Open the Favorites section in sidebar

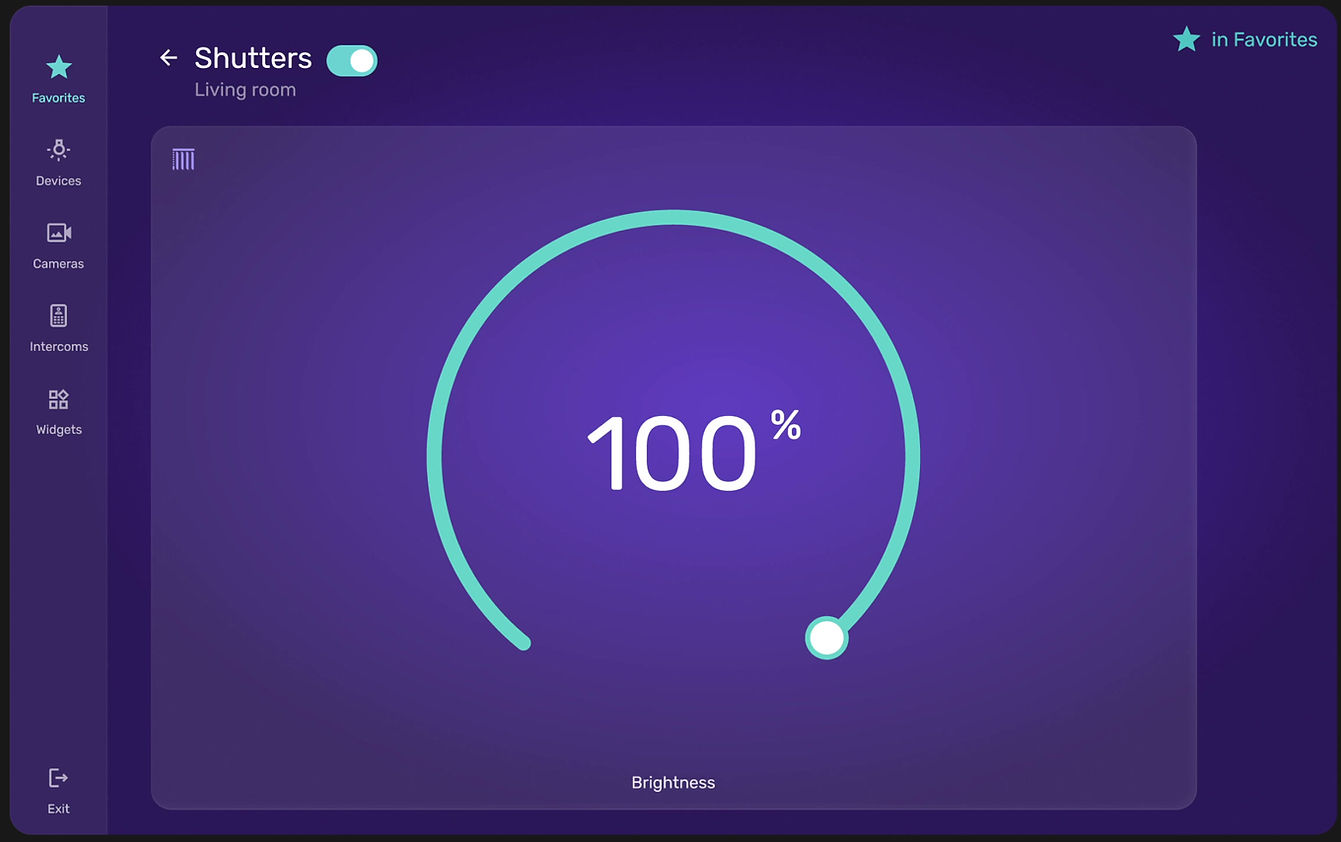[58, 80]
